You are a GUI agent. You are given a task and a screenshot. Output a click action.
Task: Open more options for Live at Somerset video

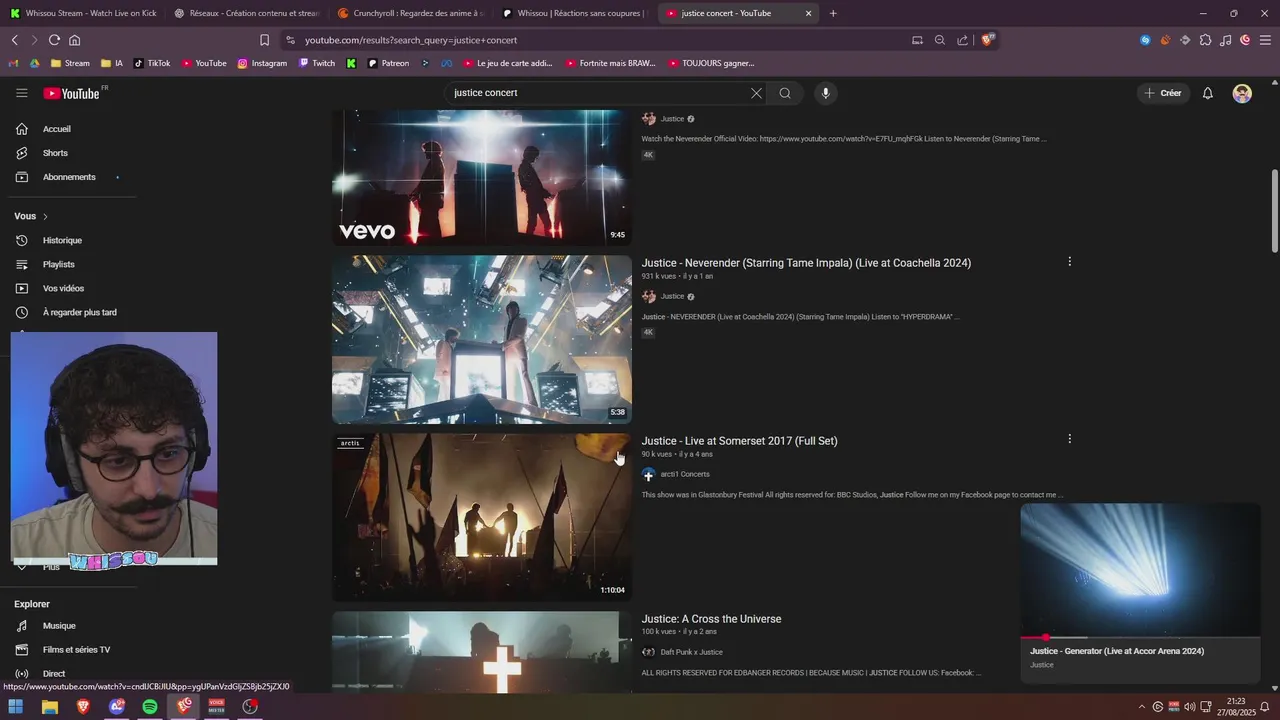1069,439
